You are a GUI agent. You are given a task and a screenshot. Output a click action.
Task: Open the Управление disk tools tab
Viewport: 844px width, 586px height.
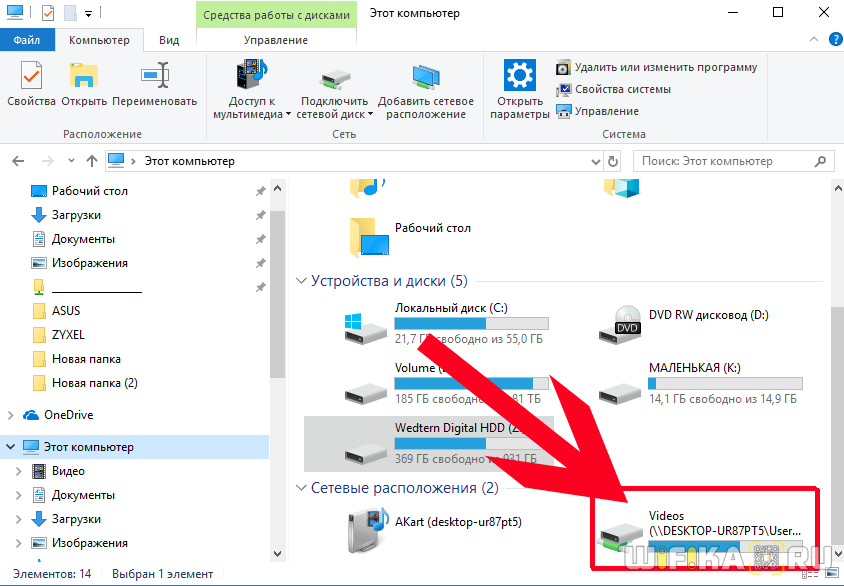click(x=276, y=40)
